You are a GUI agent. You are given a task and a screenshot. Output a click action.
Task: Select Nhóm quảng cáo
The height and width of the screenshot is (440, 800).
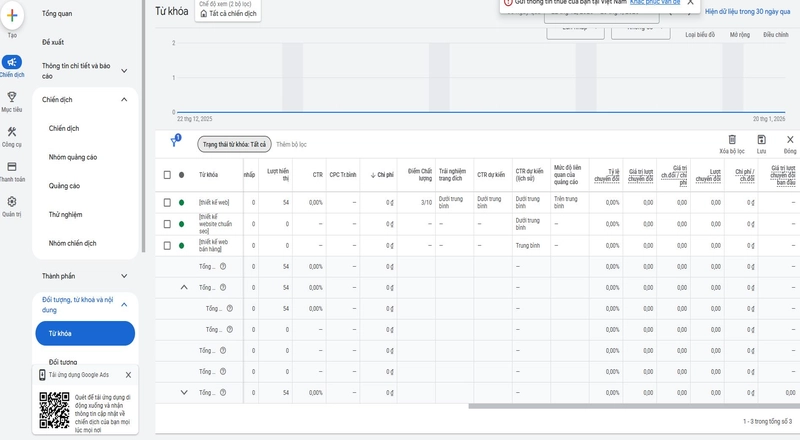click(x=73, y=157)
